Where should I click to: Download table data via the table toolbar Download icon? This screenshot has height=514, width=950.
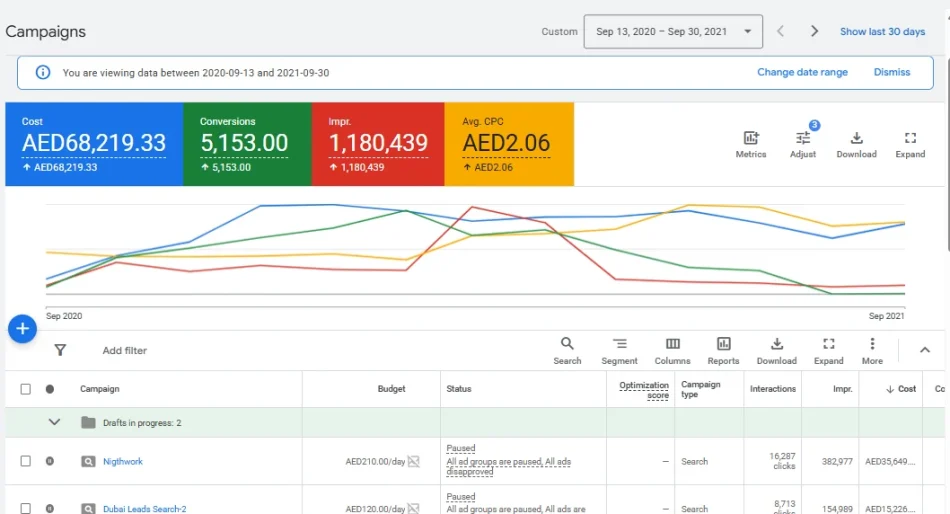[777, 344]
